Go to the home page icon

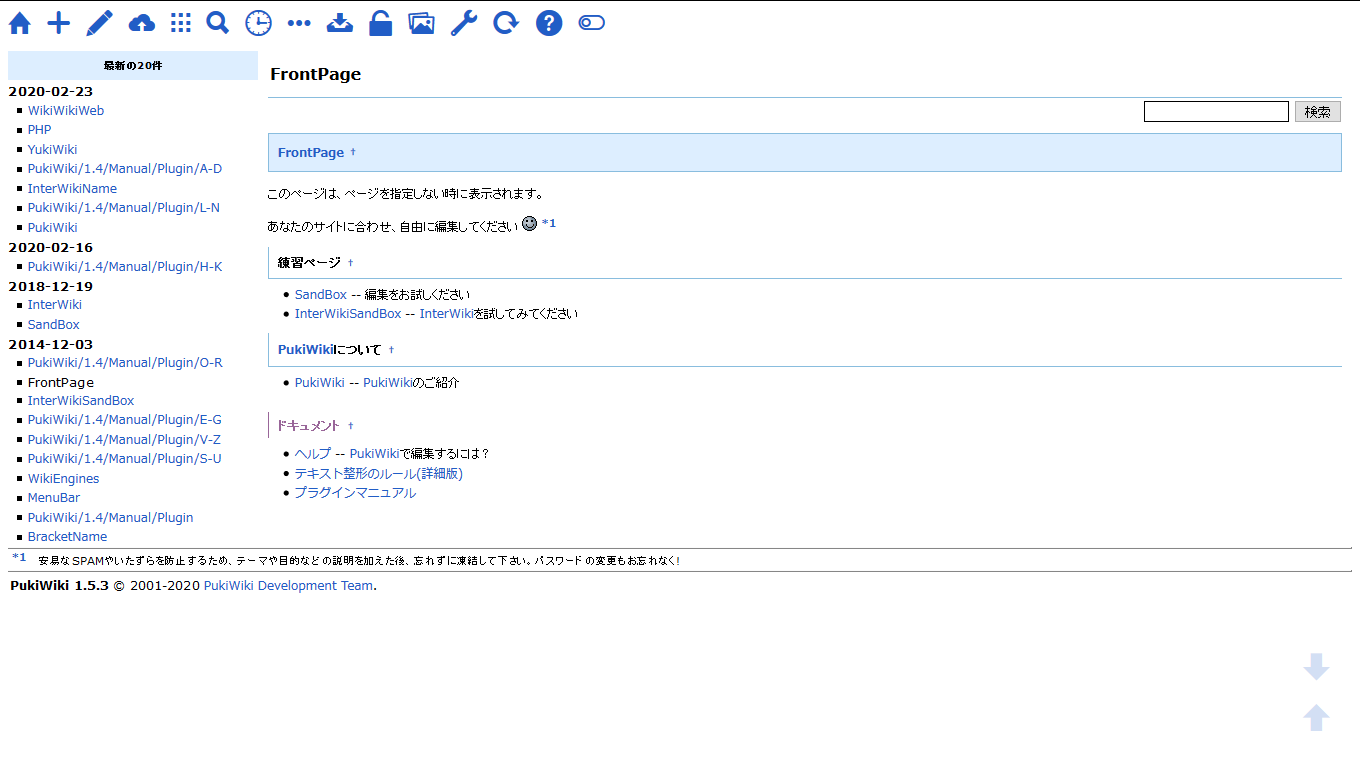coord(20,23)
